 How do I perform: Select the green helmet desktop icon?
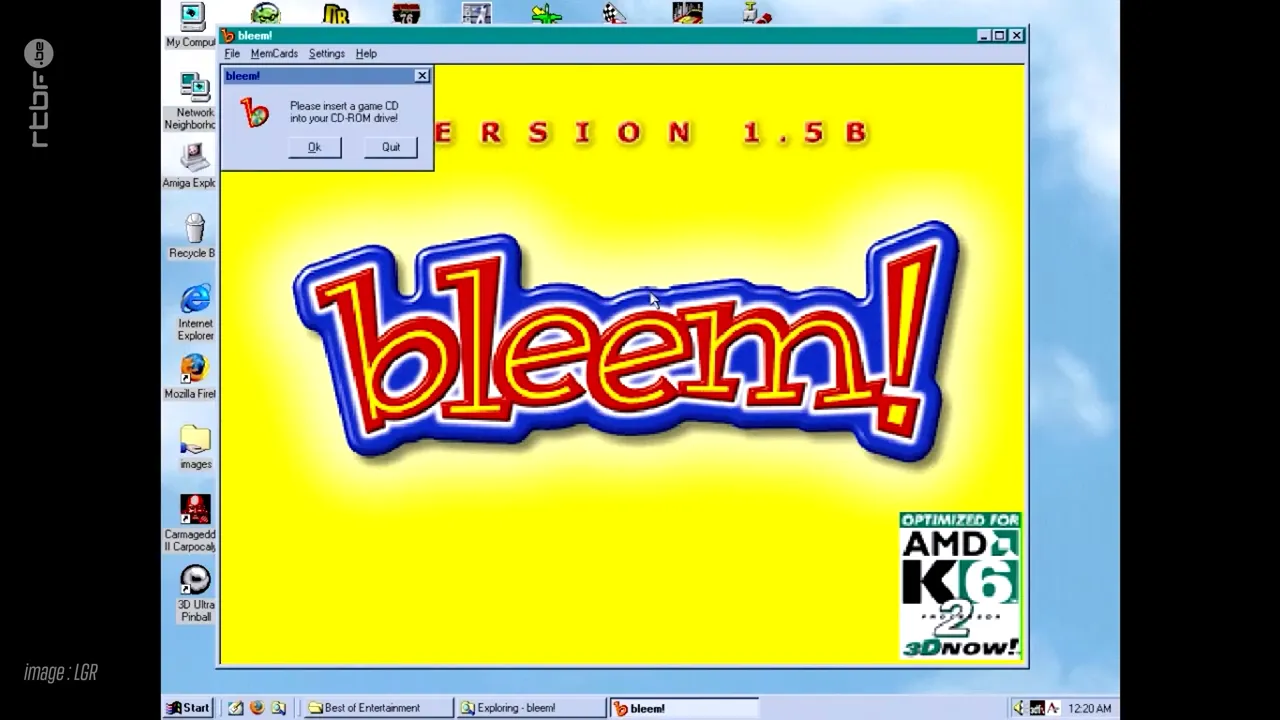pos(266,13)
